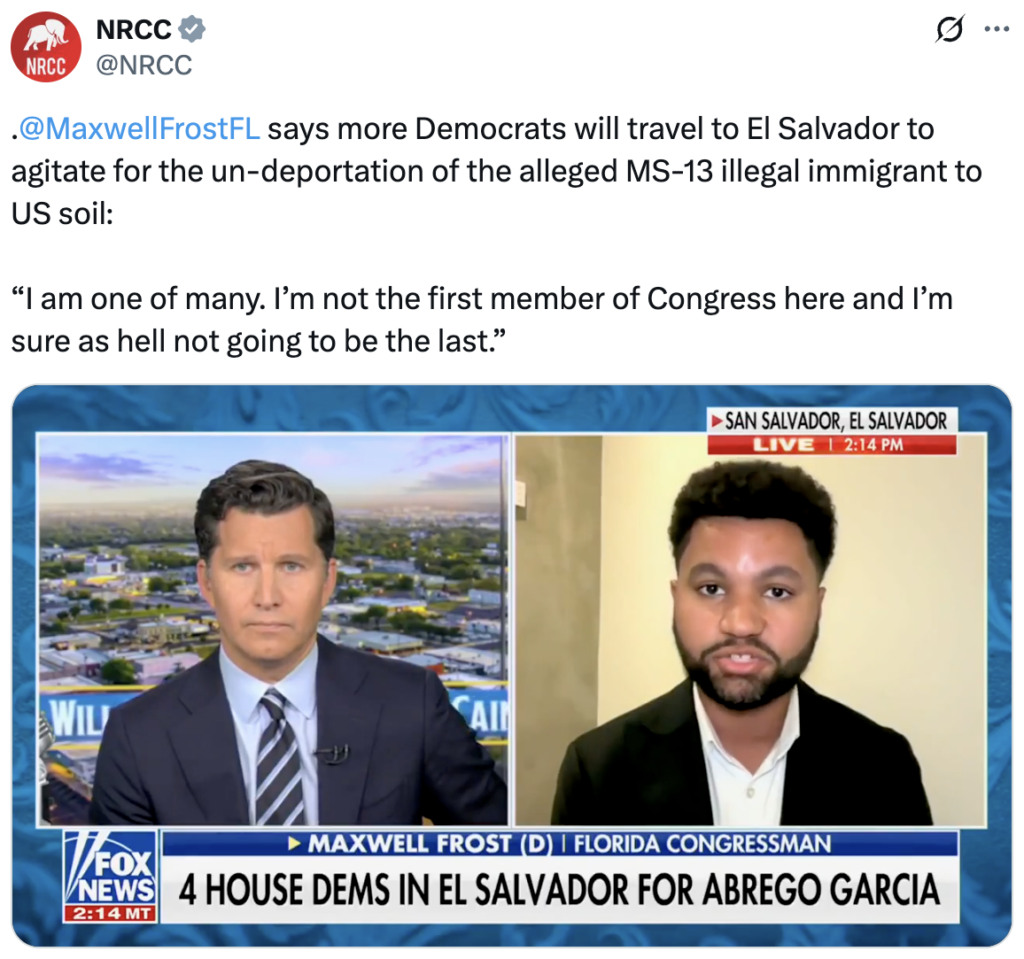Play the embedded Fox News video
The image size is (1024, 959).
[512, 666]
